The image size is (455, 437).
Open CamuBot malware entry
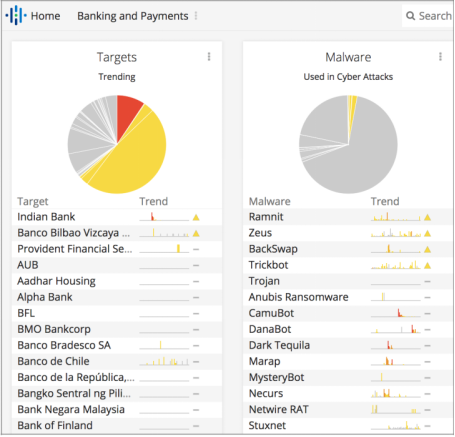348,313
